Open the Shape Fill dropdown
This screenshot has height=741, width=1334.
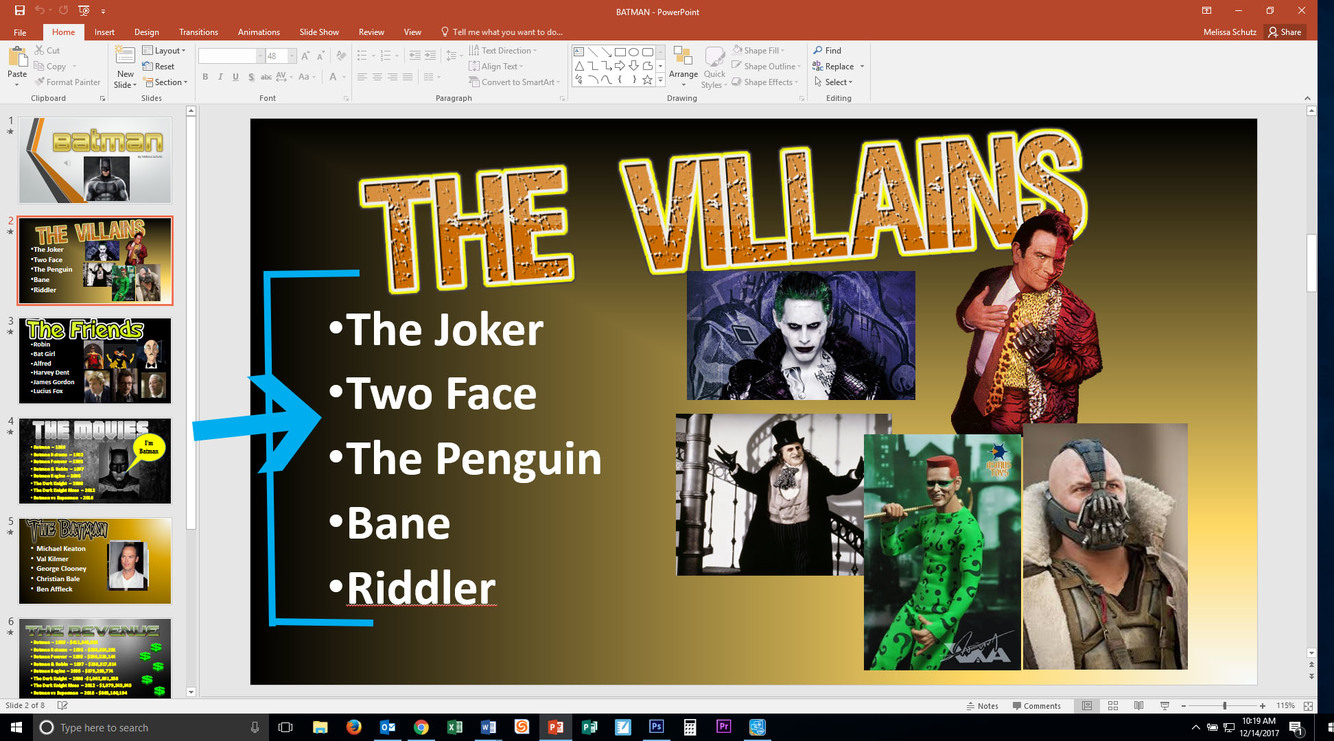758,50
